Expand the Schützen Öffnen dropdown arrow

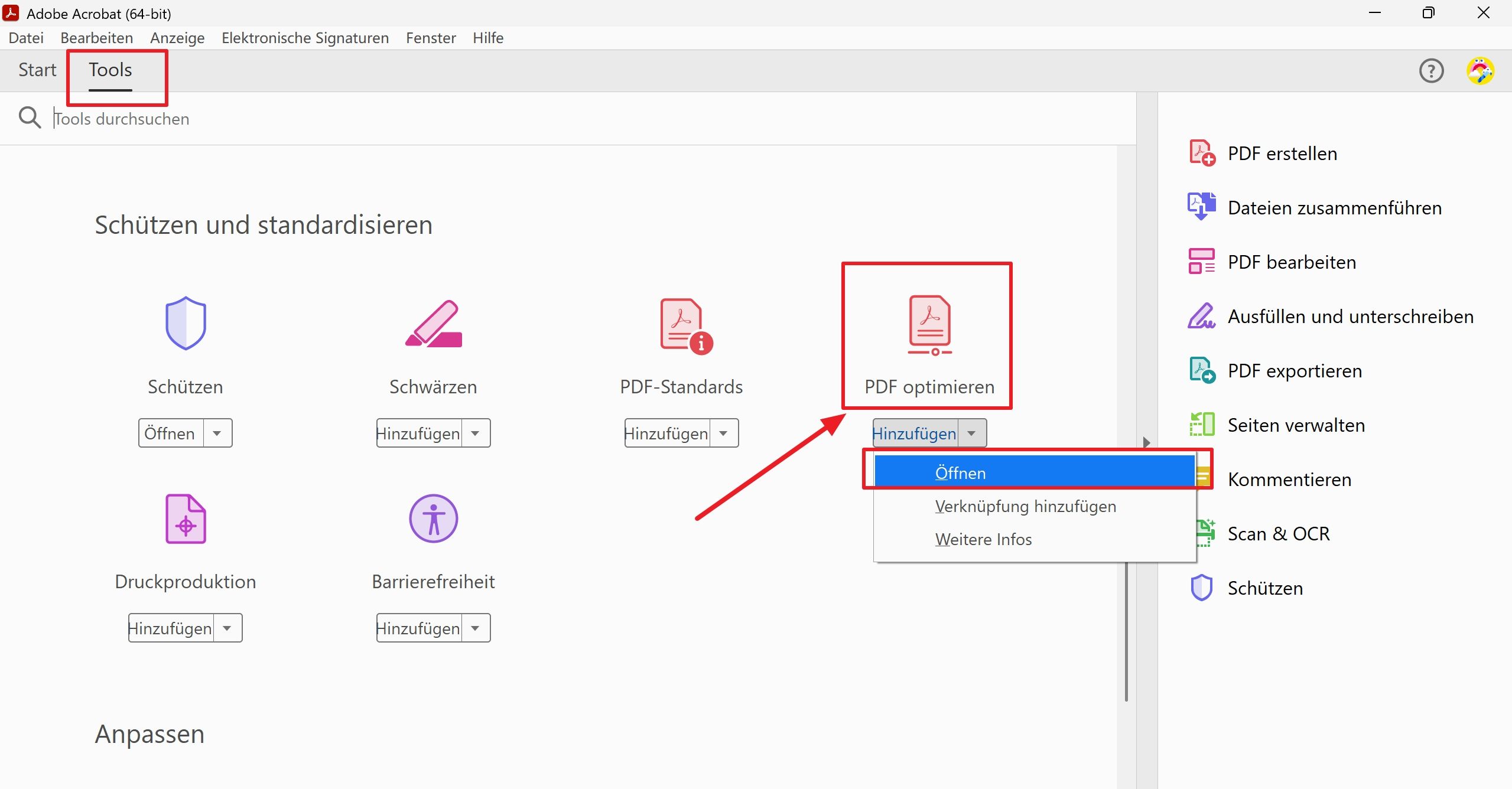coord(217,433)
